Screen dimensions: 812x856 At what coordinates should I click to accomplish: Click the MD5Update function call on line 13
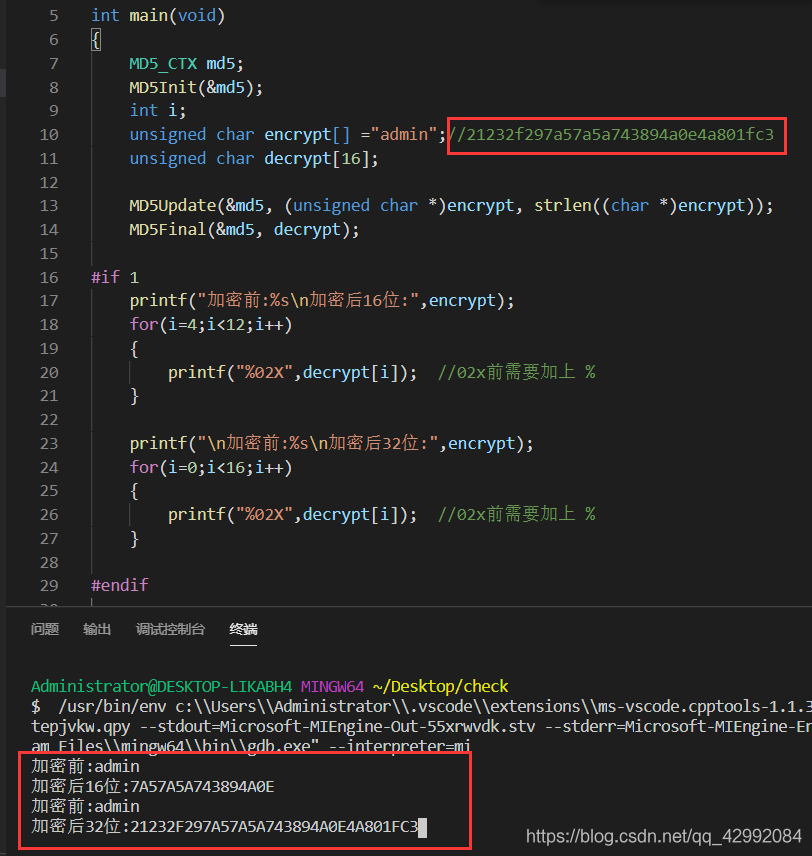tap(451, 206)
